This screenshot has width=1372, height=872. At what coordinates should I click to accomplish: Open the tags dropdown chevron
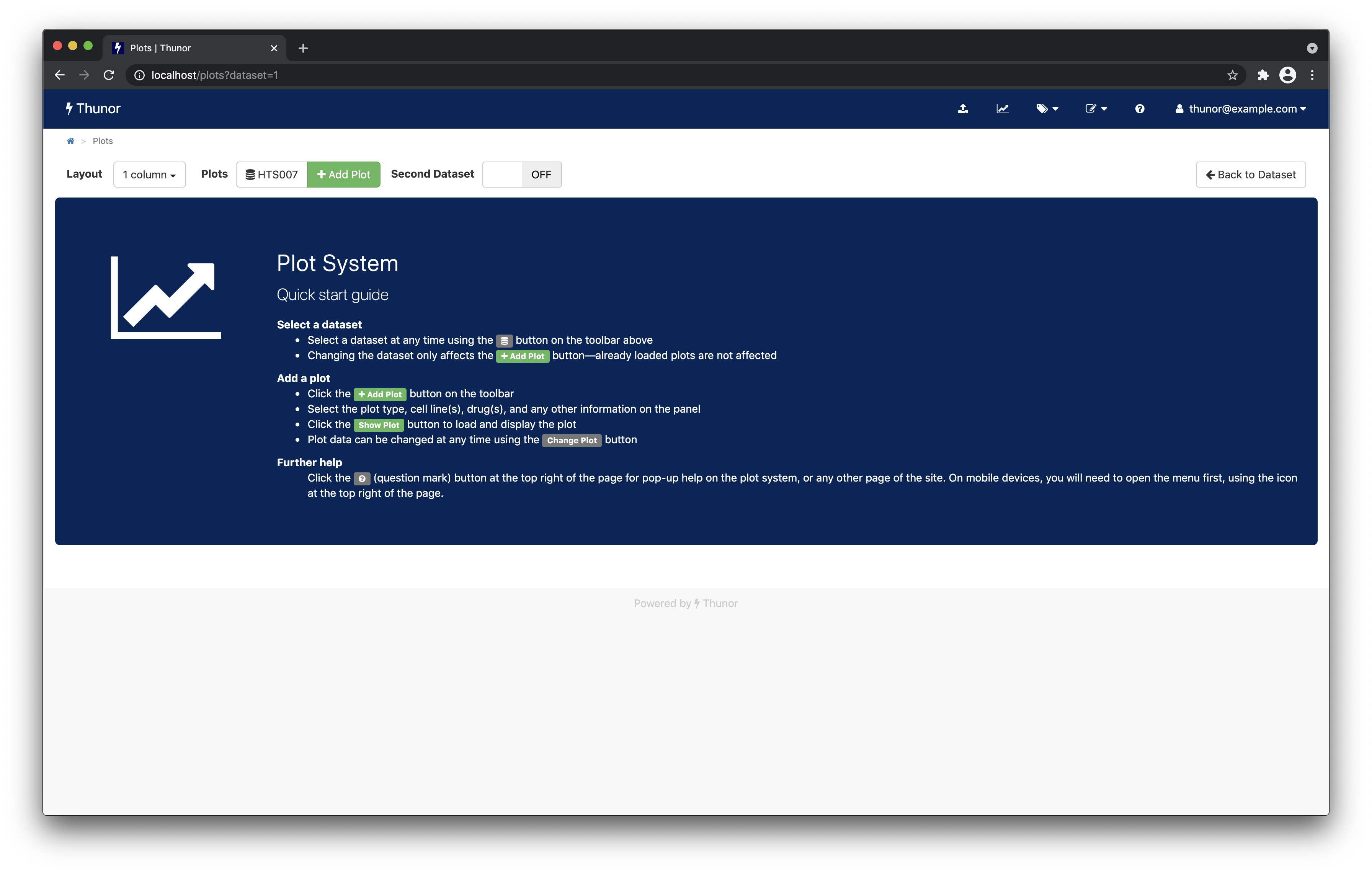pyautogui.click(x=1055, y=108)
